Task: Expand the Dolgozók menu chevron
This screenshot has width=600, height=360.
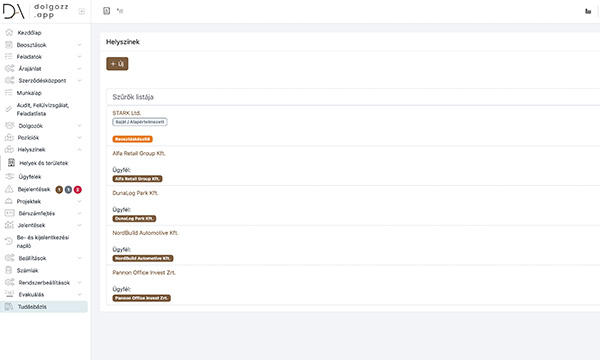Action: [x=79, y=125]
